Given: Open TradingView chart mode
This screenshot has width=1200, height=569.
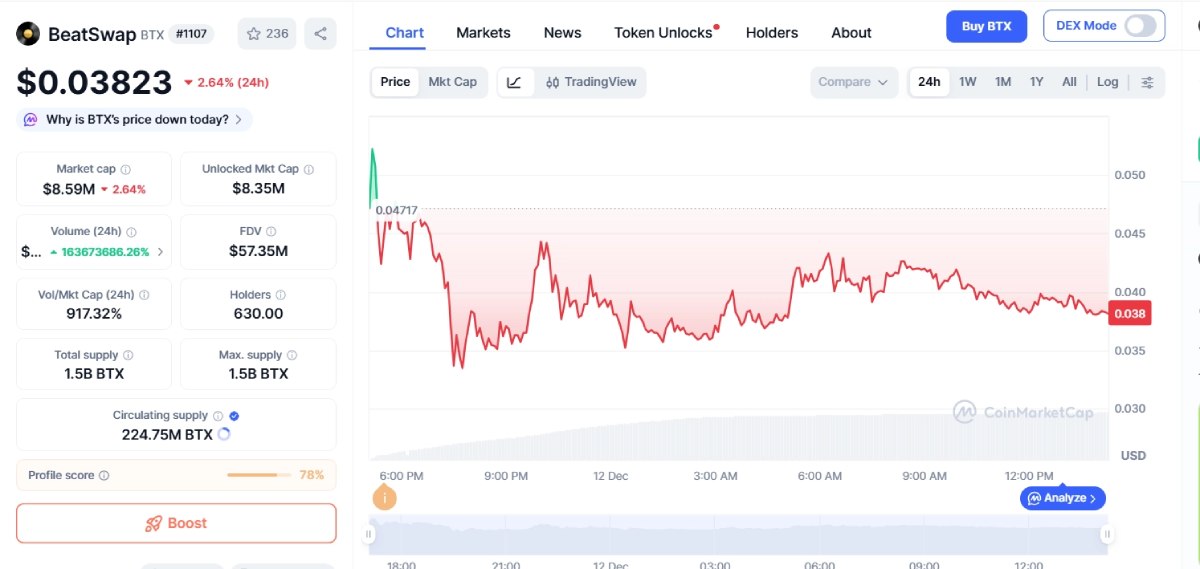Looking at the screenshot, I should coord(591,82).
